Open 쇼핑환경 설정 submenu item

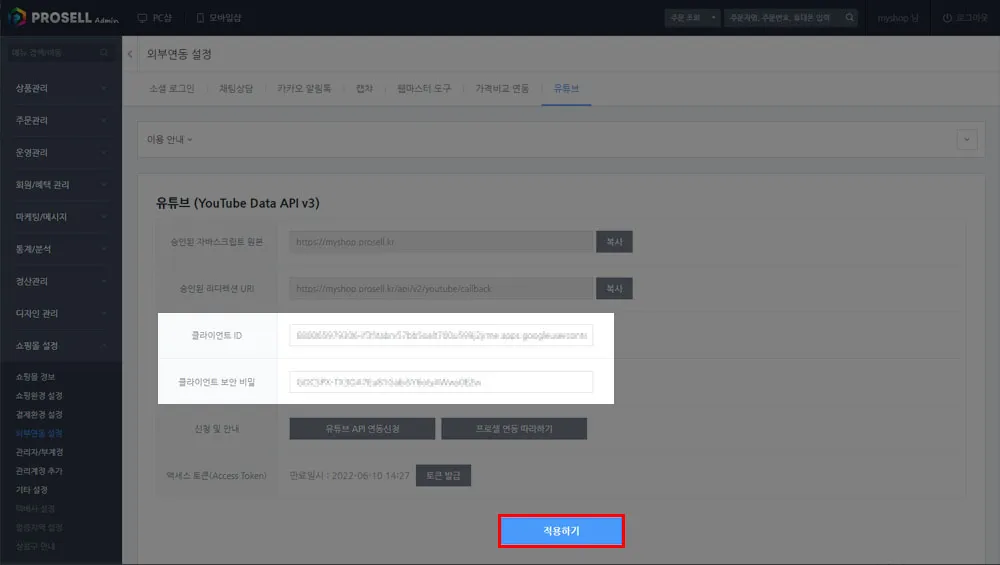(39, 395)
